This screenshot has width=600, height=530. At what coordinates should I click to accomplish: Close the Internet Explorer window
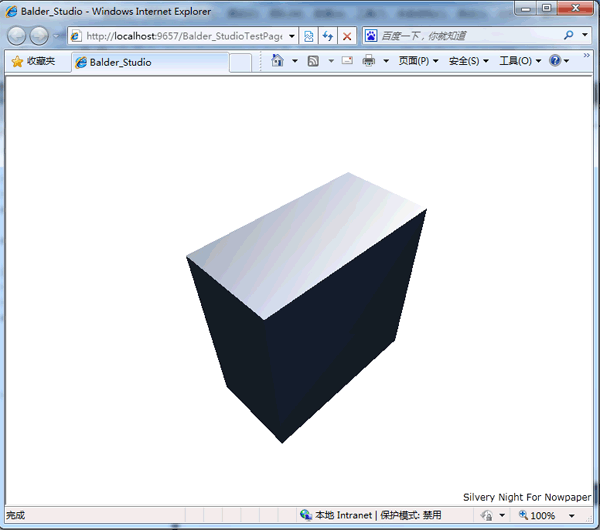(x=576, y=8)
